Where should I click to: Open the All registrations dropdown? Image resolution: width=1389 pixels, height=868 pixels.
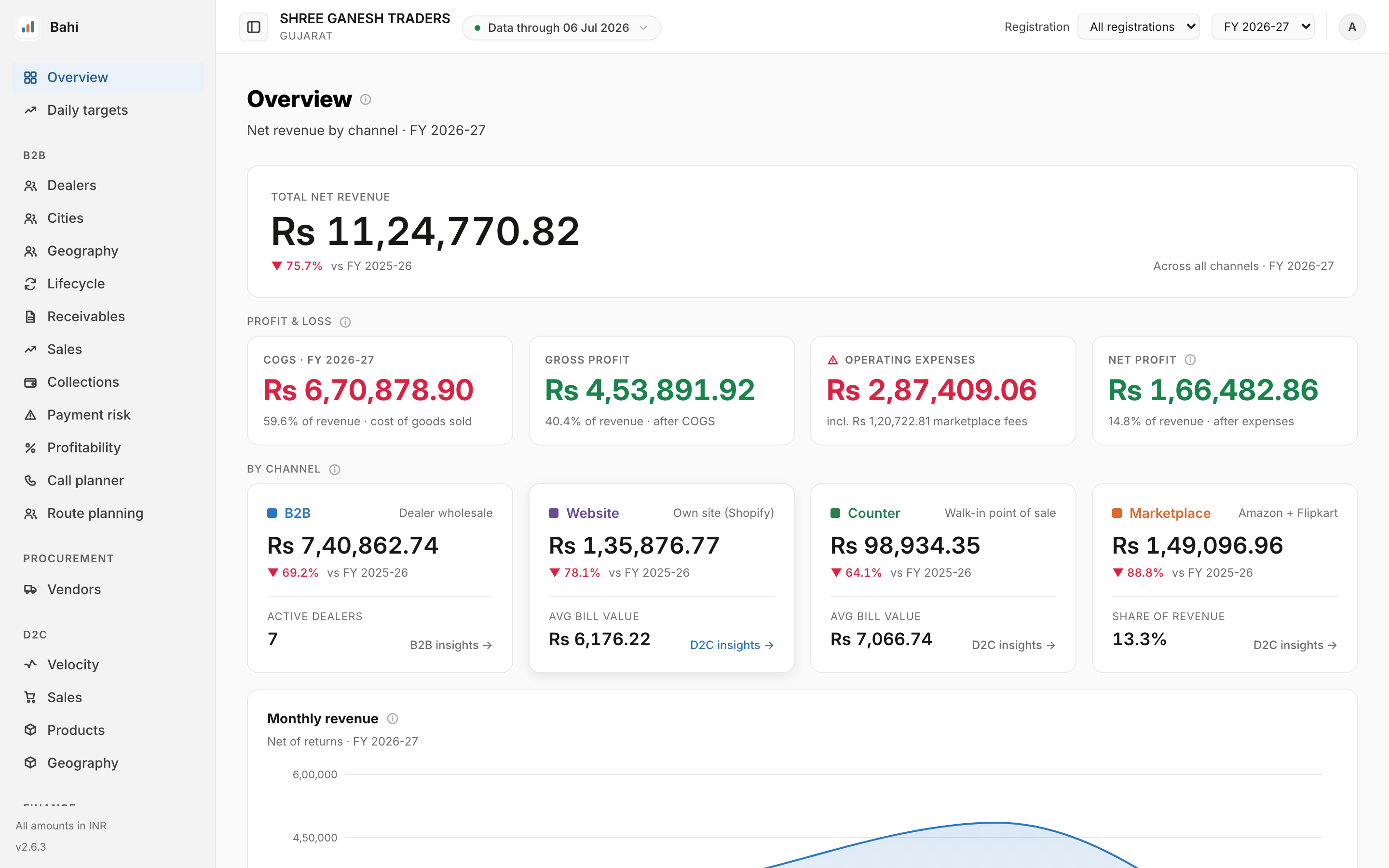tap(1138, 27)
